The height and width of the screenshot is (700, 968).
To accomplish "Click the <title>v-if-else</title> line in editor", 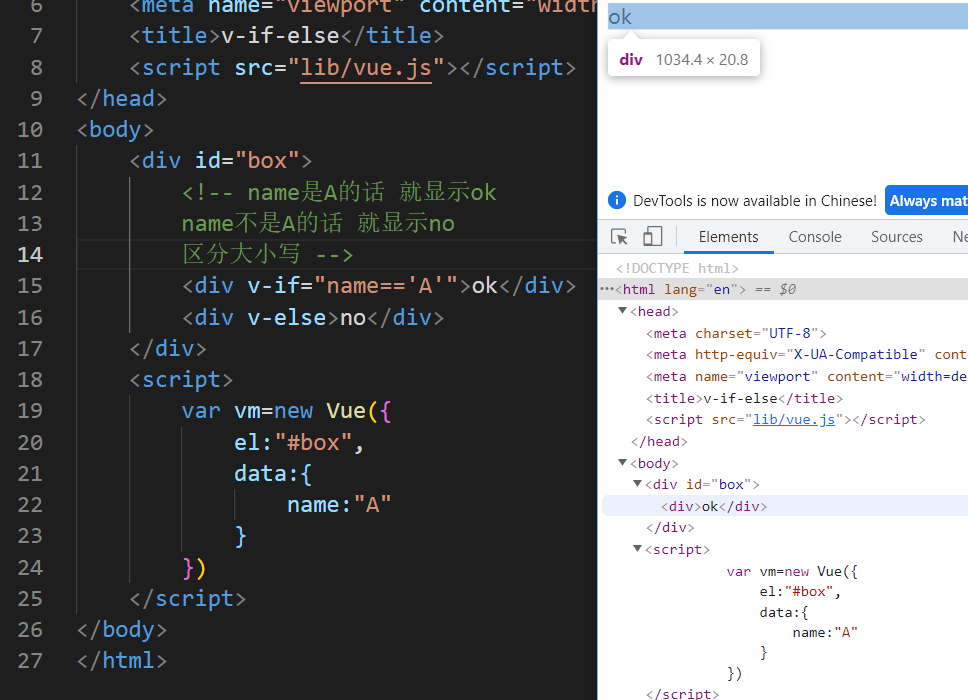I will pyautogui.click(x=286, y=35).
